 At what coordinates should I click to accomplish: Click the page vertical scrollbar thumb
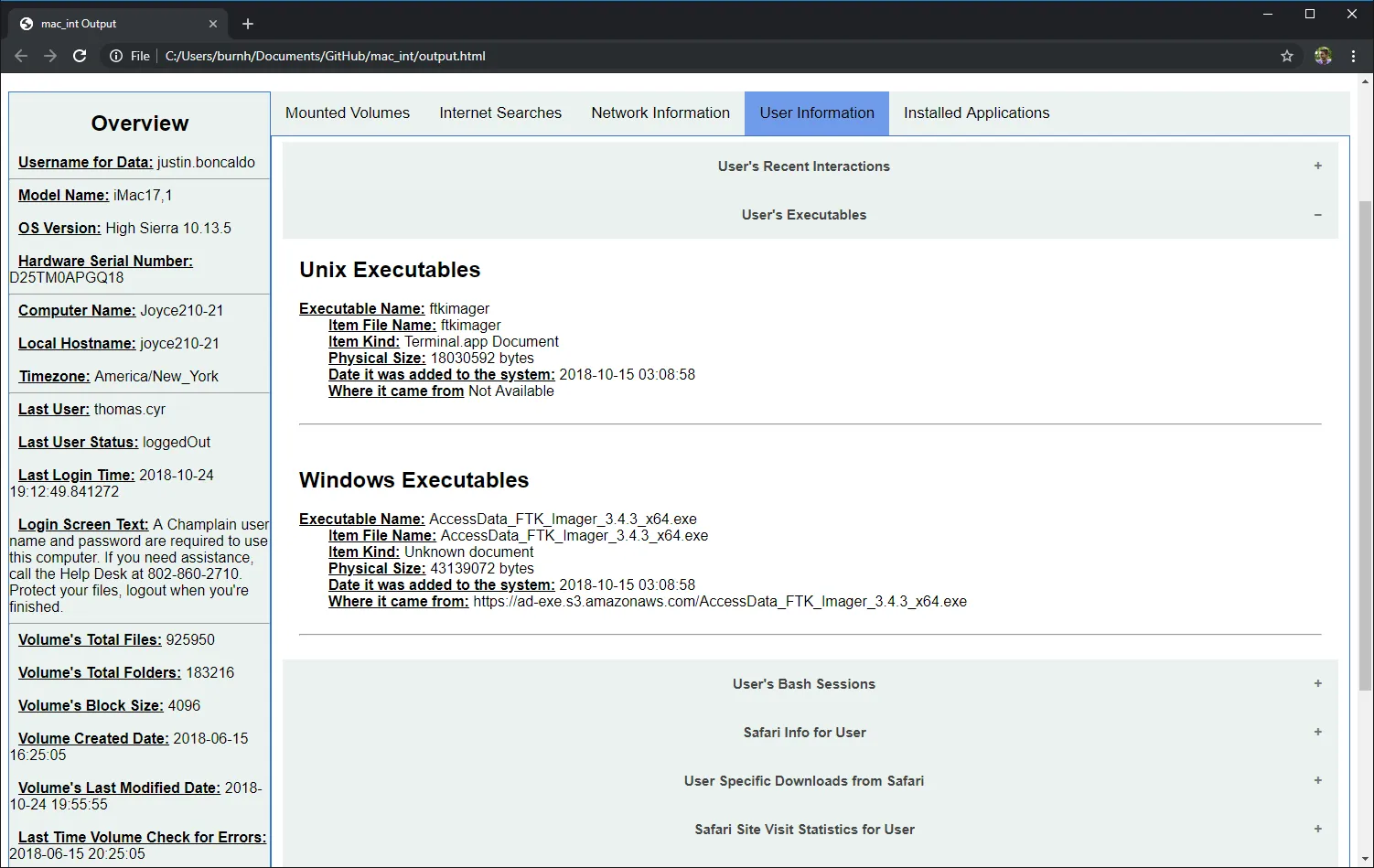[1365, 445]
